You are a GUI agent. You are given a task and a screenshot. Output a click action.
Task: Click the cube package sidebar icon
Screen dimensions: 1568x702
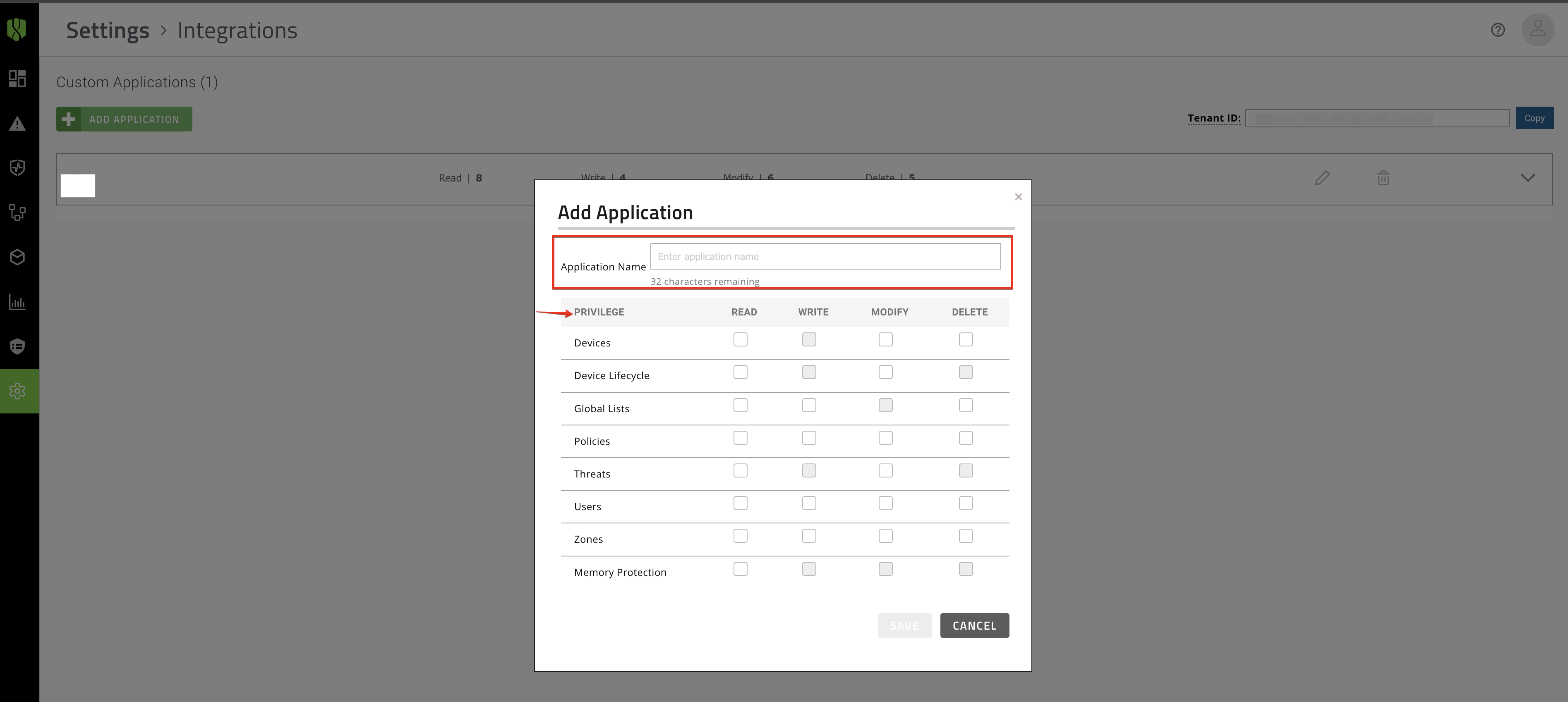click(x=18, y=257)
